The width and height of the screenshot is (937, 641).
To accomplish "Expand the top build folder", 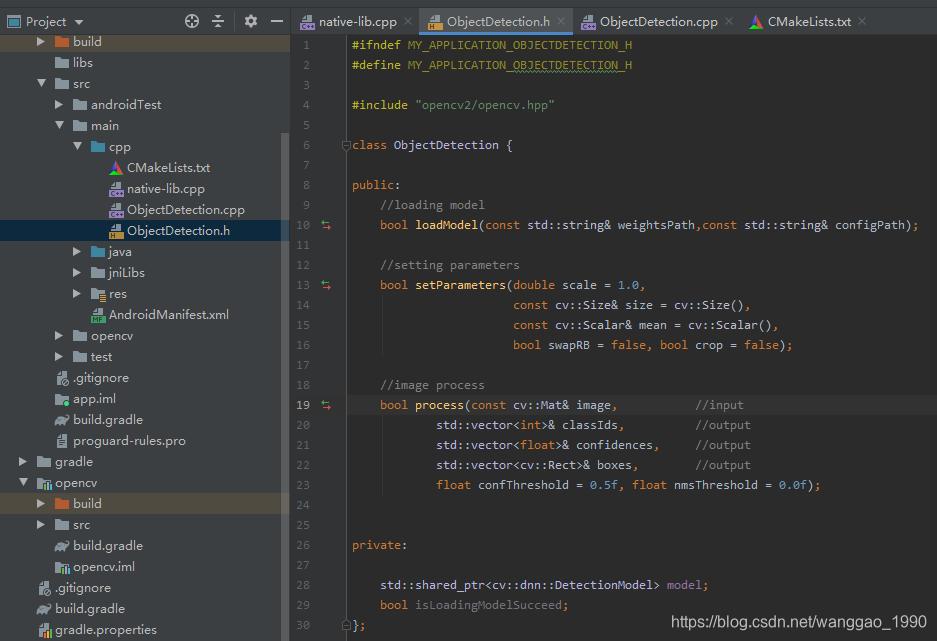I will [41, 42].
